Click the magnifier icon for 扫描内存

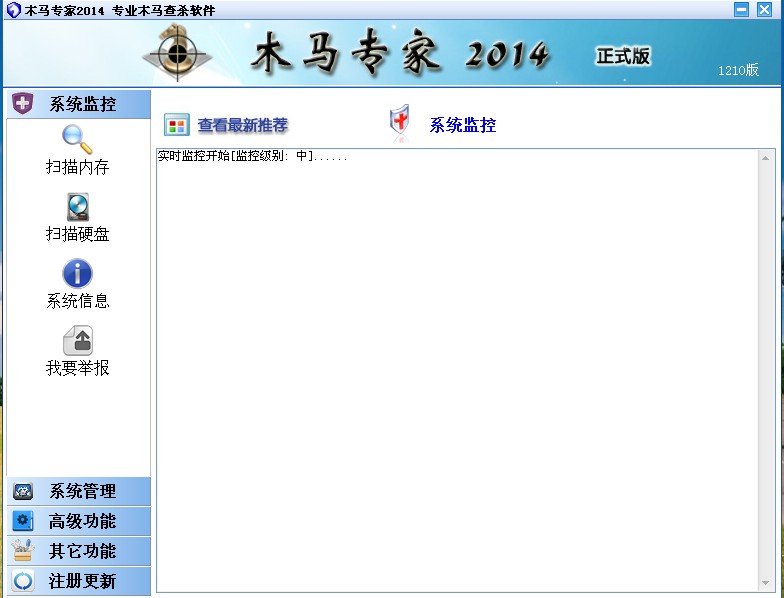[x=77, y=139]
